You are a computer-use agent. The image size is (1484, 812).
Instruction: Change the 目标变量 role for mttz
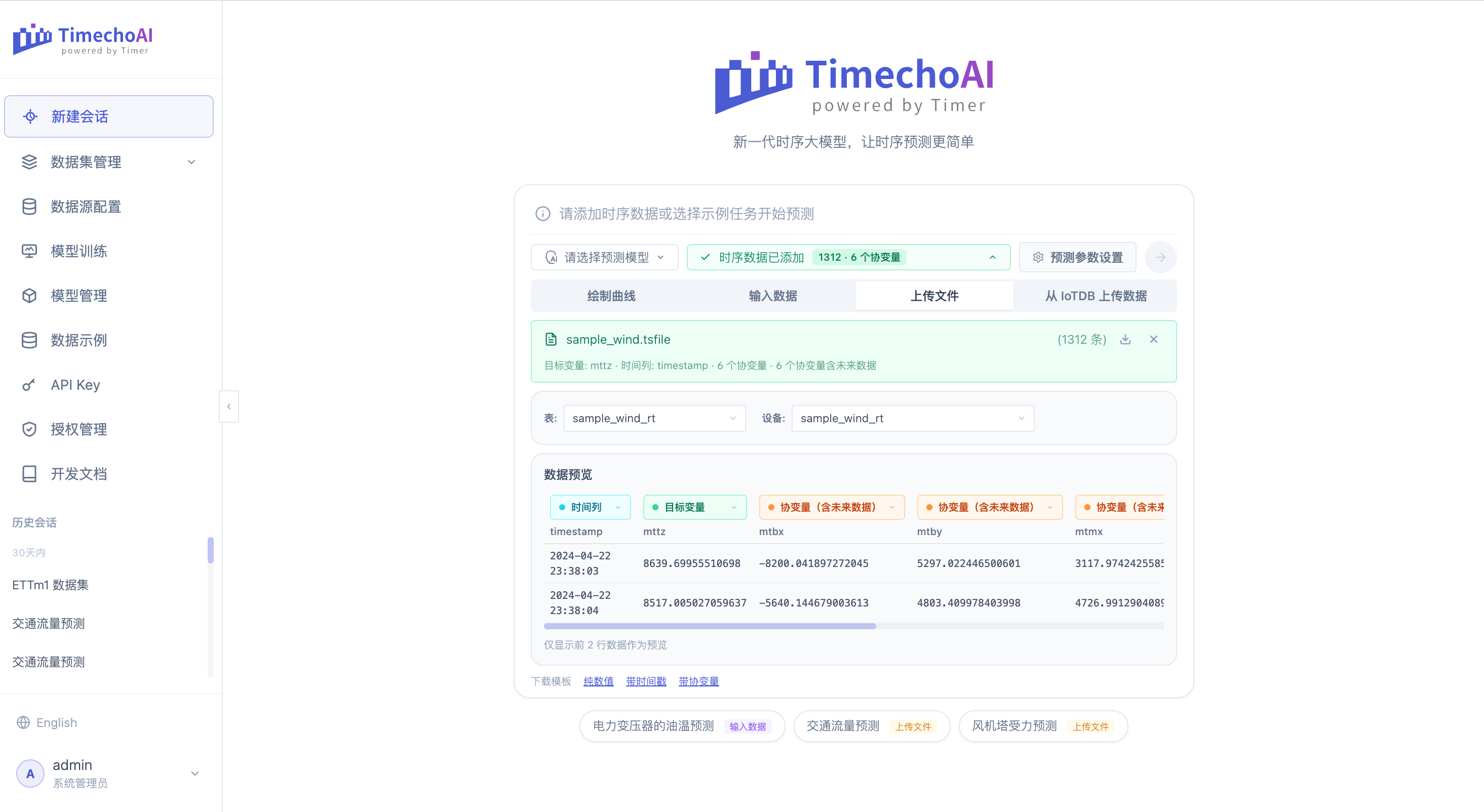[694, 507]
